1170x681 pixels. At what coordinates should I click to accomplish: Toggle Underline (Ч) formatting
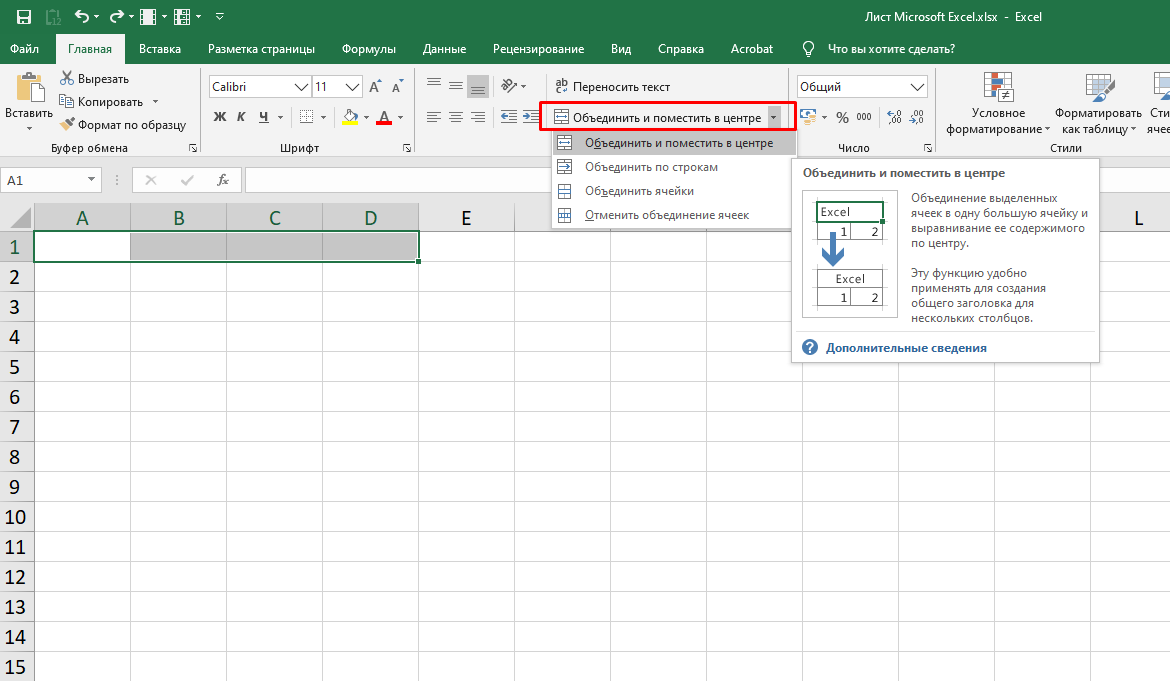pos(263,117)
